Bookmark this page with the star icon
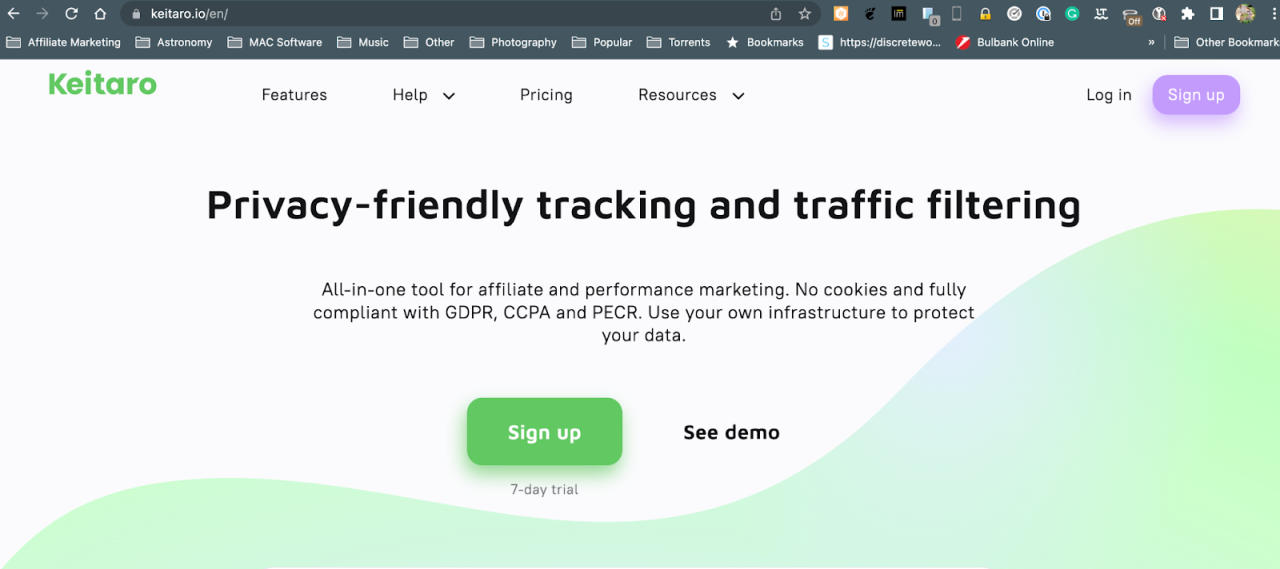 point(804,14)
